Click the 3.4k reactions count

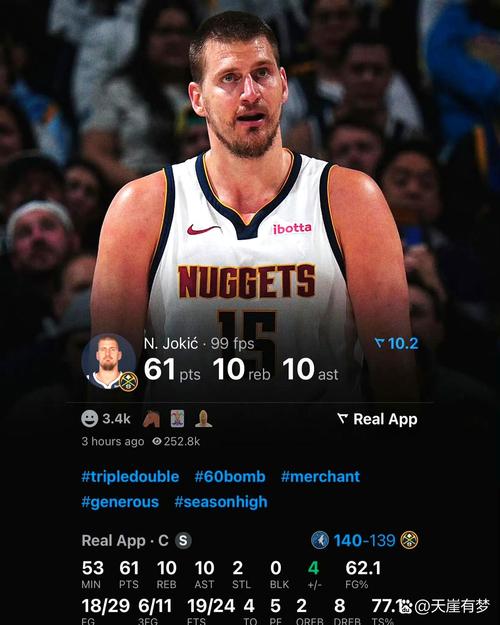coord(116,419)
